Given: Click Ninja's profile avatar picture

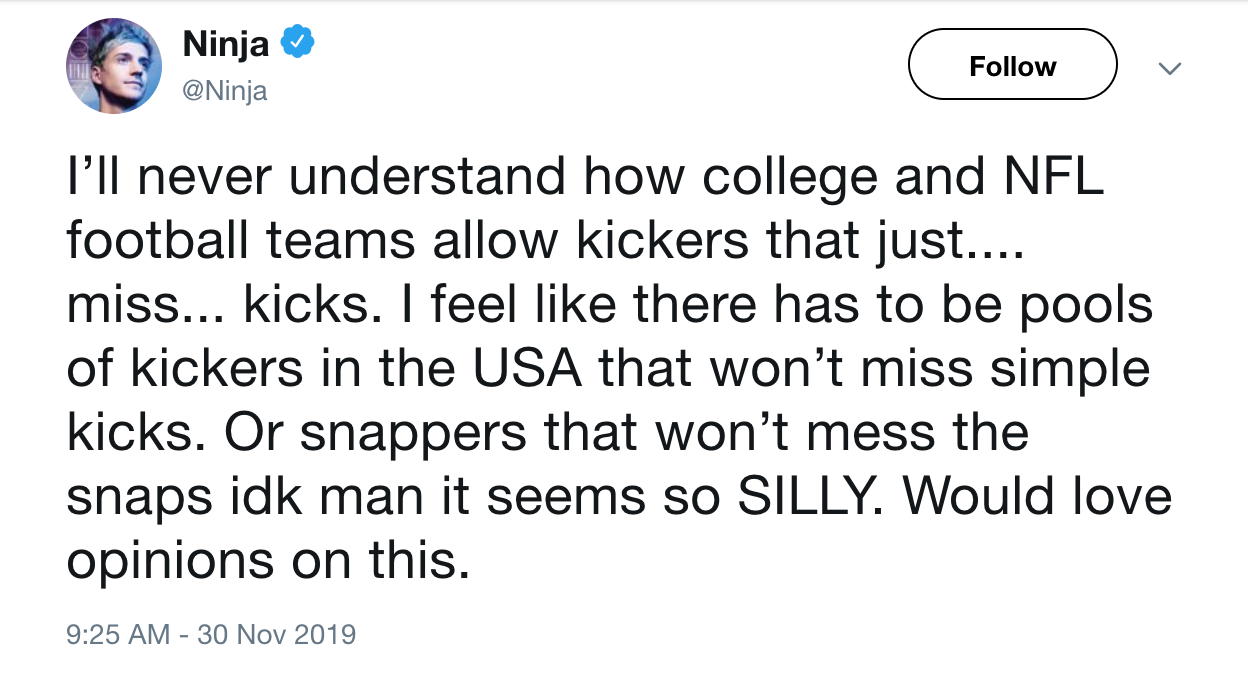Looking at the screenshot, I should 114,66.
